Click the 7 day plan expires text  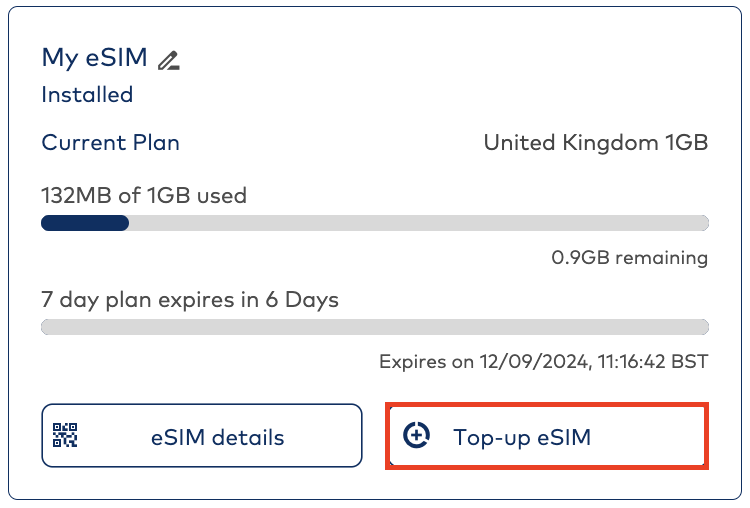(x=190, y=299)
